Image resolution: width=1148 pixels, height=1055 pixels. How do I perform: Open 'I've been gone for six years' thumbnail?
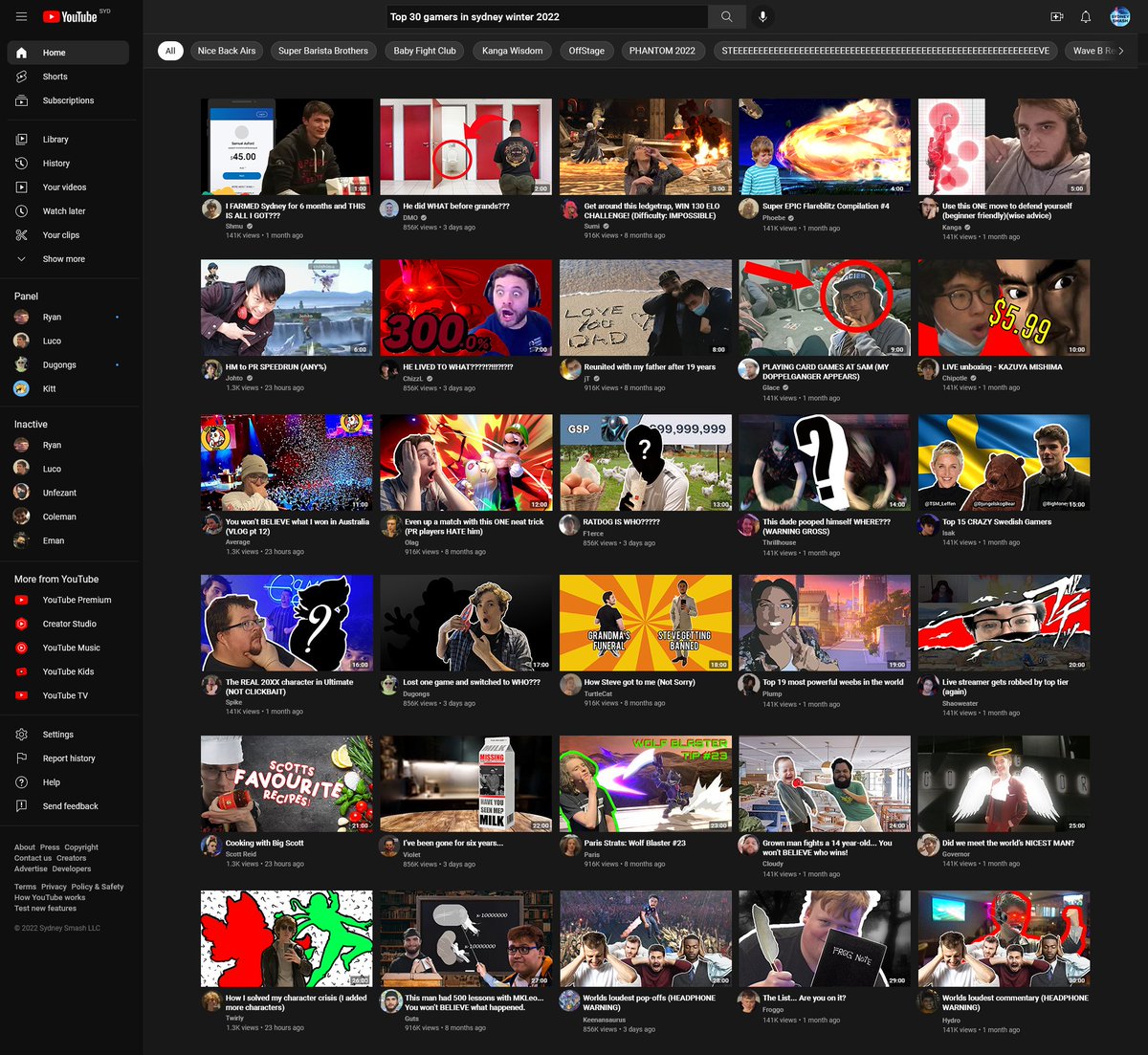click(466, 783)
